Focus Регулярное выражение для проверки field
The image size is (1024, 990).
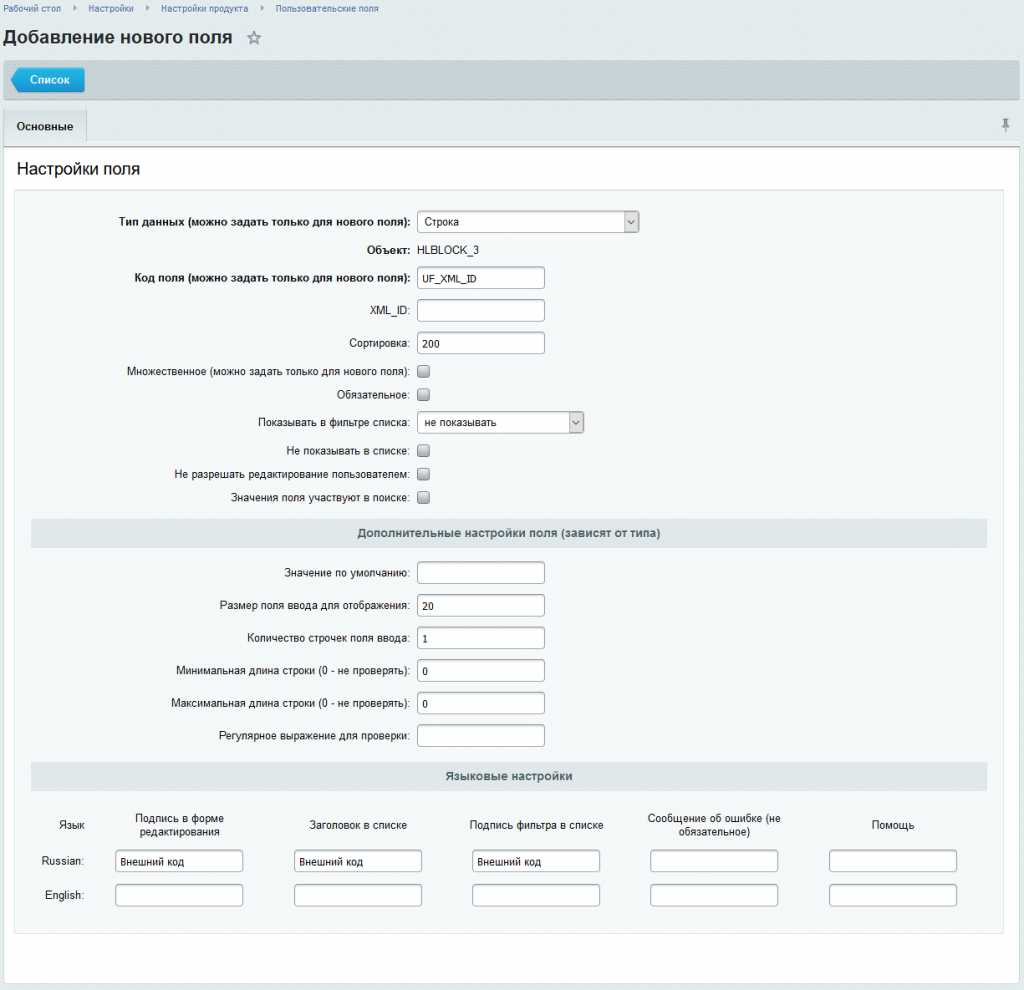(x=481, y=736)
